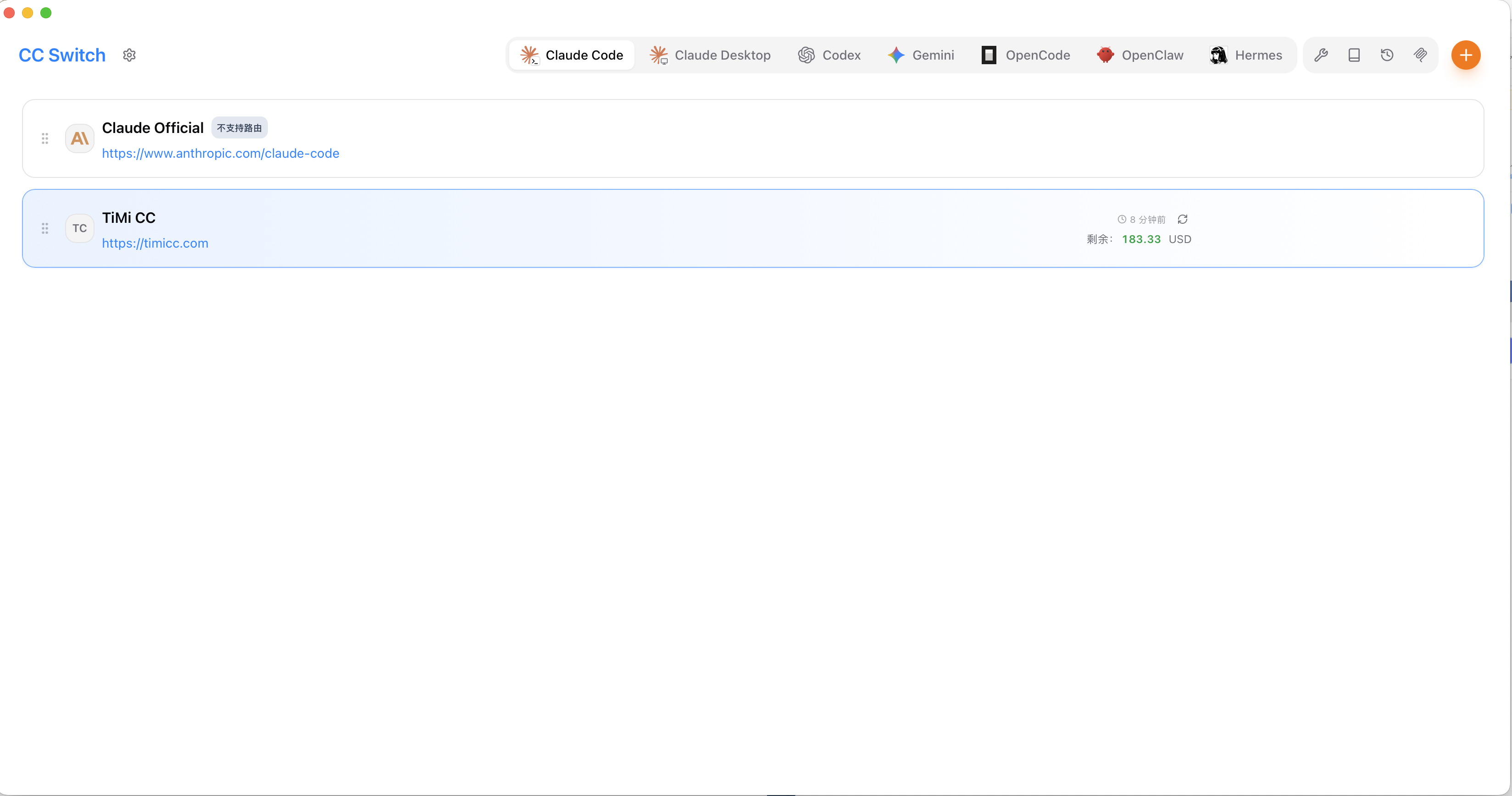
Task: Switch to the Claude Desktop tab
Action: click(x=710, y=55)
